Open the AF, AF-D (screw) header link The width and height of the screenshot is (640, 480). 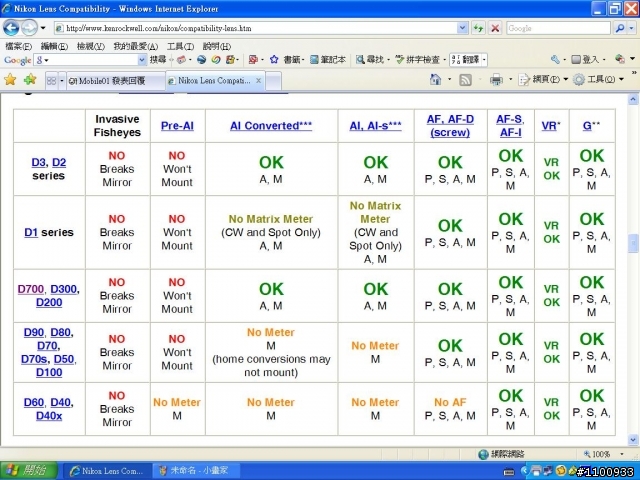(x=450, y=126)
